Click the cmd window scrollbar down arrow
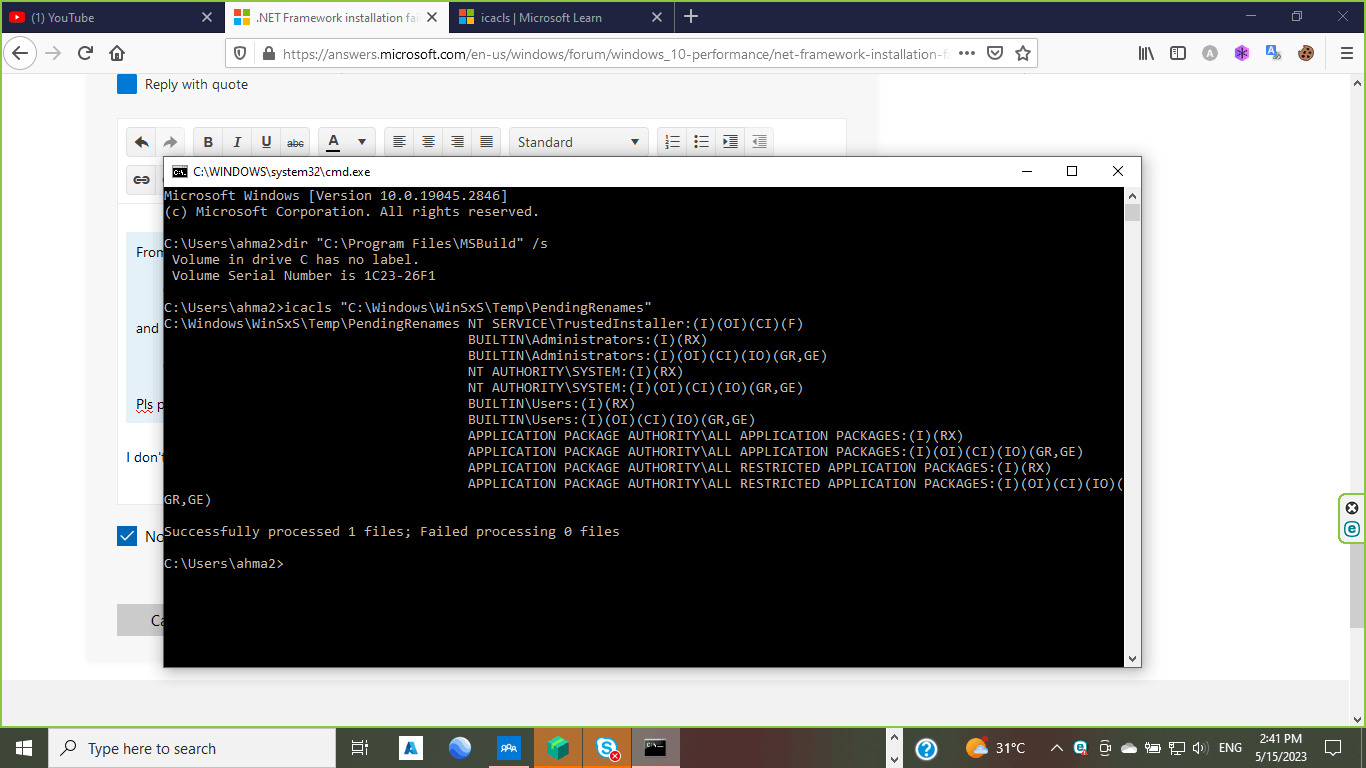1366x768 pixels. [1132, 659]
